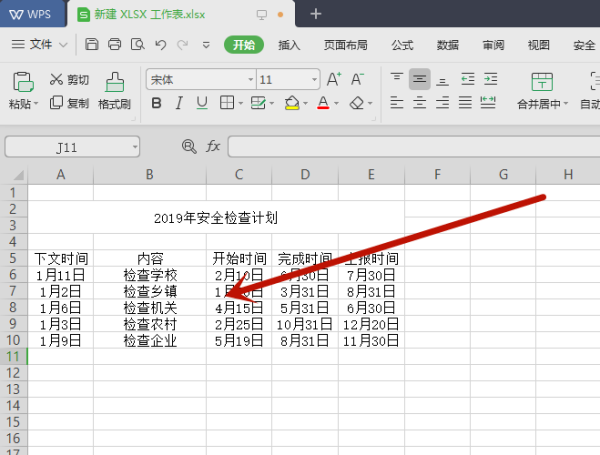Click the Copy (复制) button

point(68,103)
